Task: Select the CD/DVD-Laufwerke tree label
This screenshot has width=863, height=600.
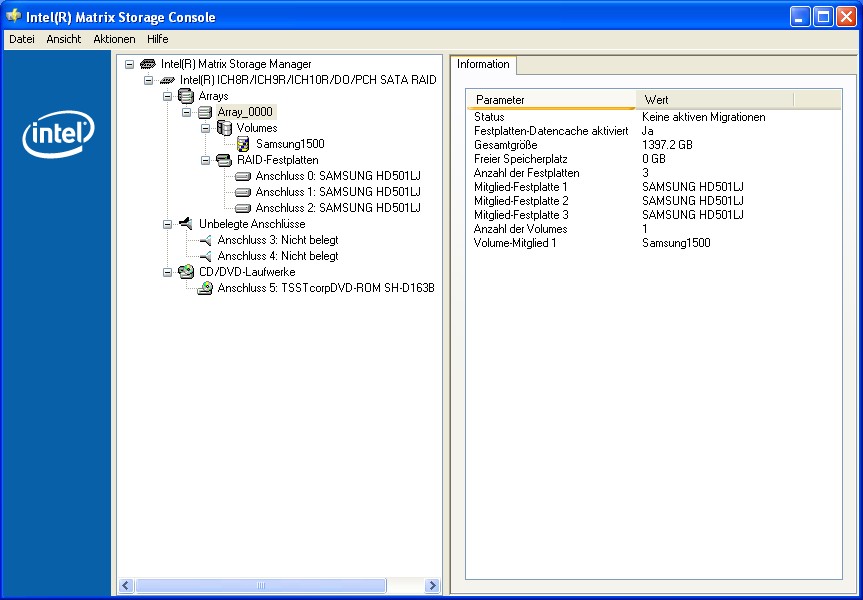Action: click(x=247, y=272)
